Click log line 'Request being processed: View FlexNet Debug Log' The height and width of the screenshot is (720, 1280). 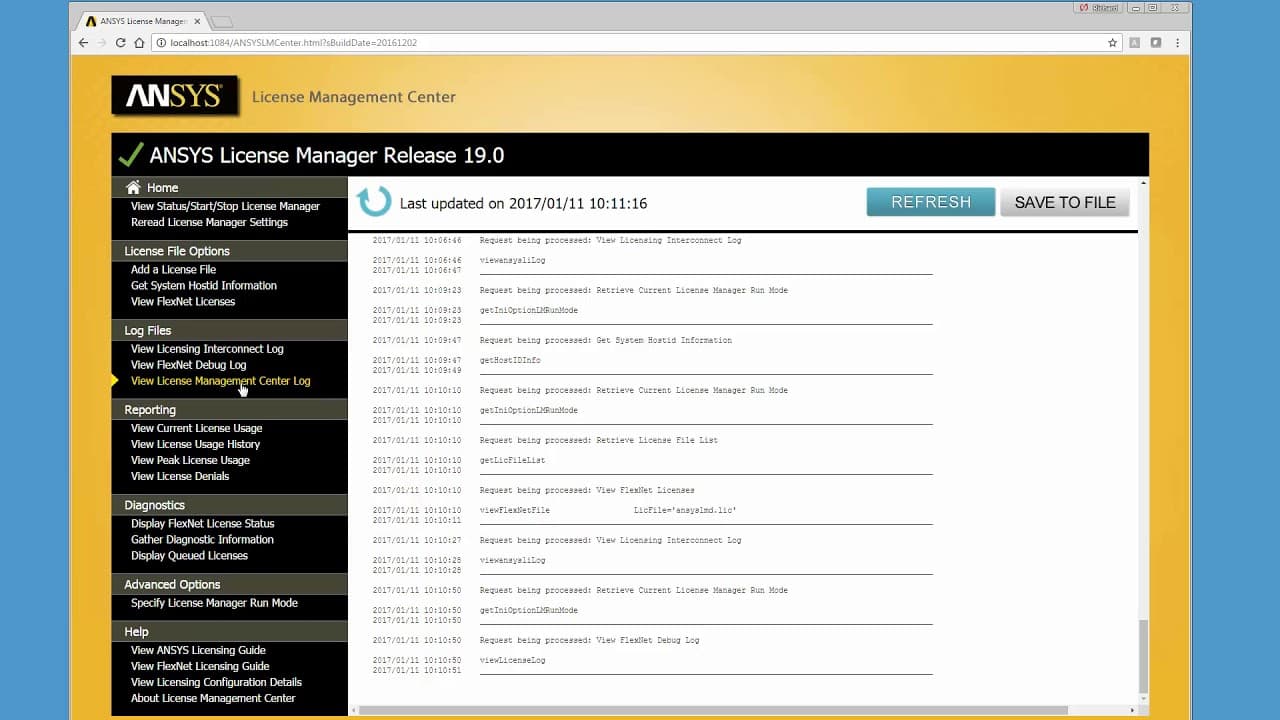click(x=589, y=640)
